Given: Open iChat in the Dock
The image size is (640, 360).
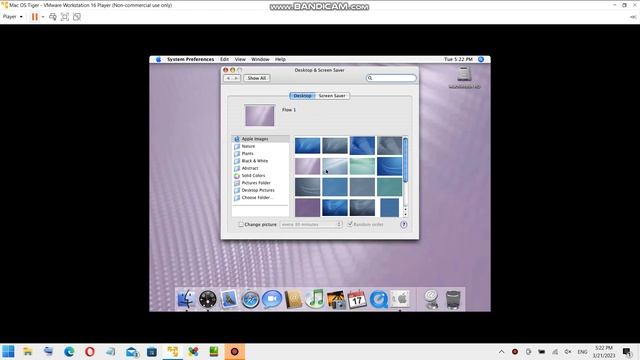Looking at the screenshot, I should 272,300.
